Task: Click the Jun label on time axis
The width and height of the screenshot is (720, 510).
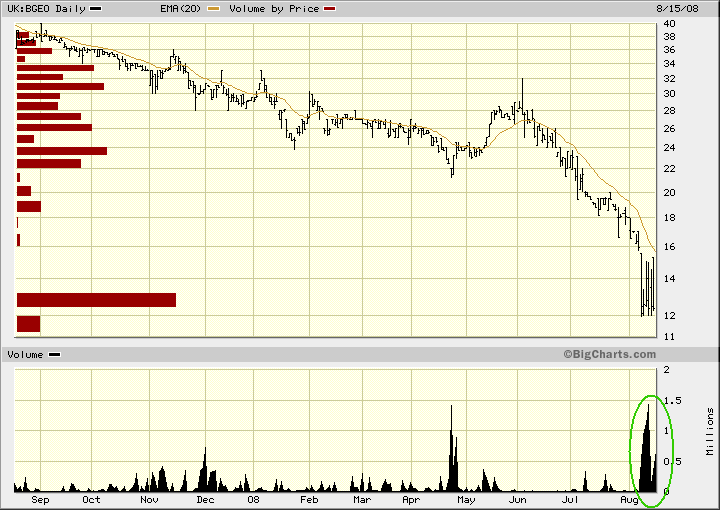Action: tap(517, 498)
